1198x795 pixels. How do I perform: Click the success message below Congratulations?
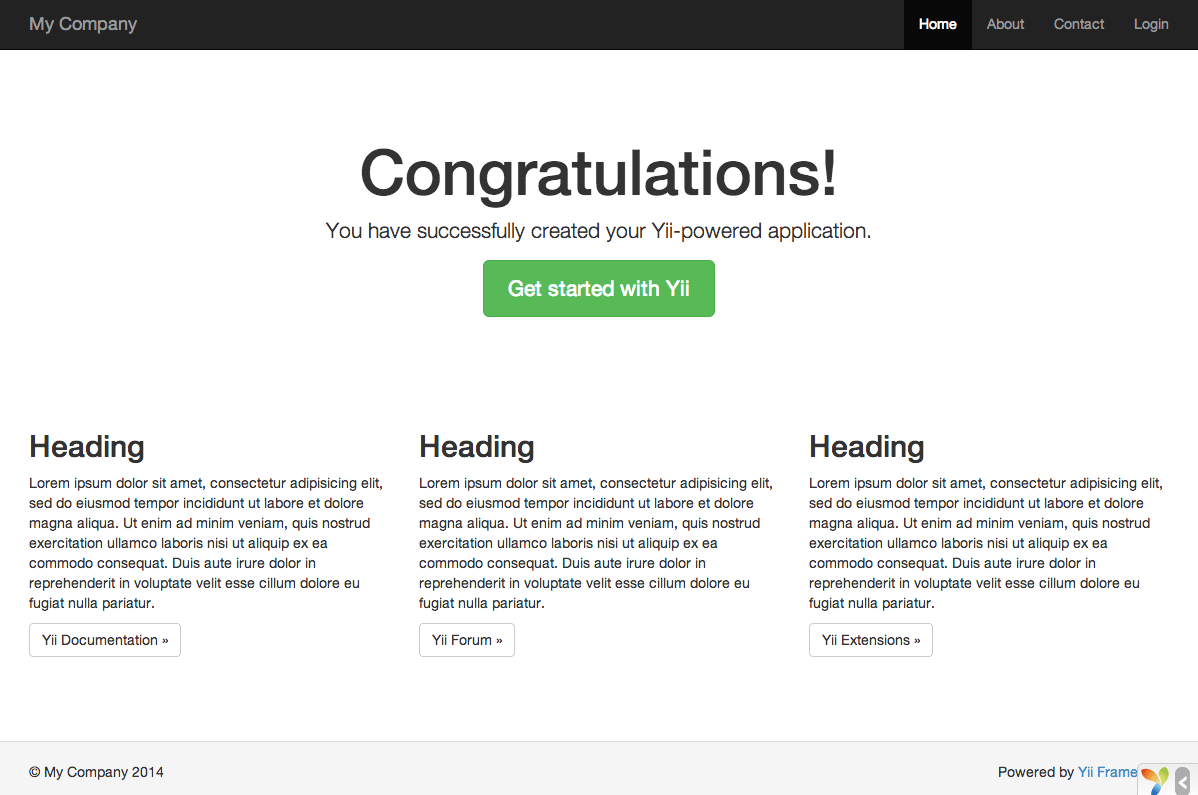[x=598, y=230]
